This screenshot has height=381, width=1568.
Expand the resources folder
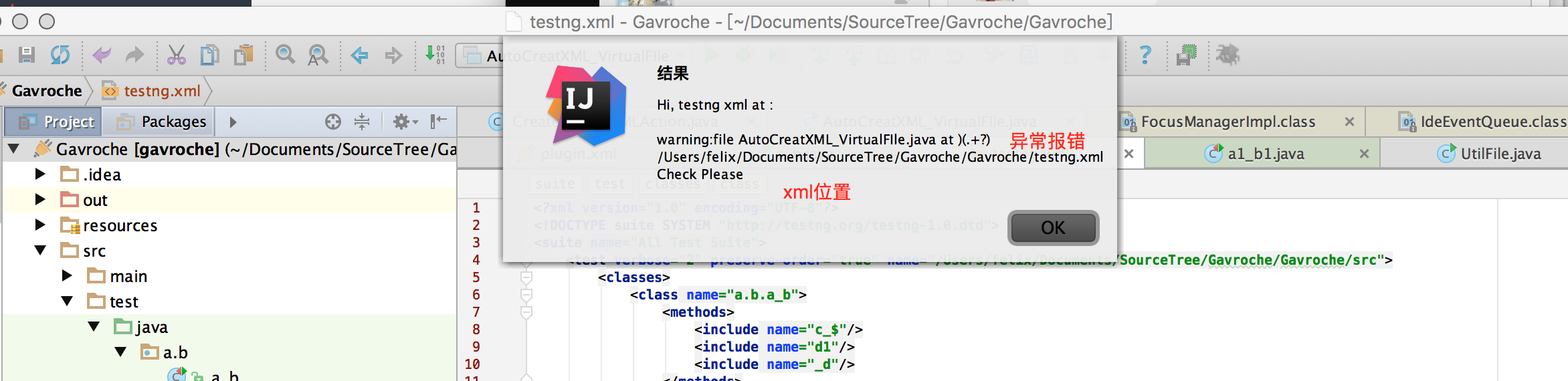click(40, 225)
